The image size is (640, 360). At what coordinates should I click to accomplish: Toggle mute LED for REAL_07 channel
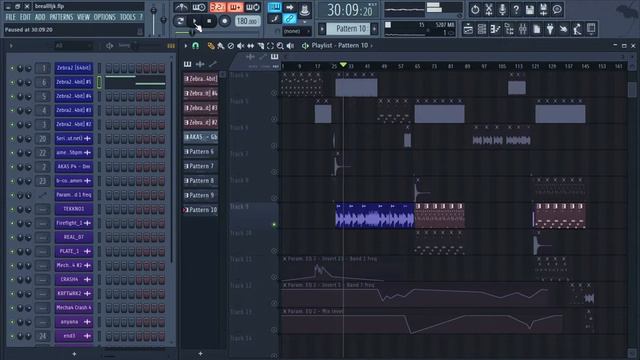[12, 237]
